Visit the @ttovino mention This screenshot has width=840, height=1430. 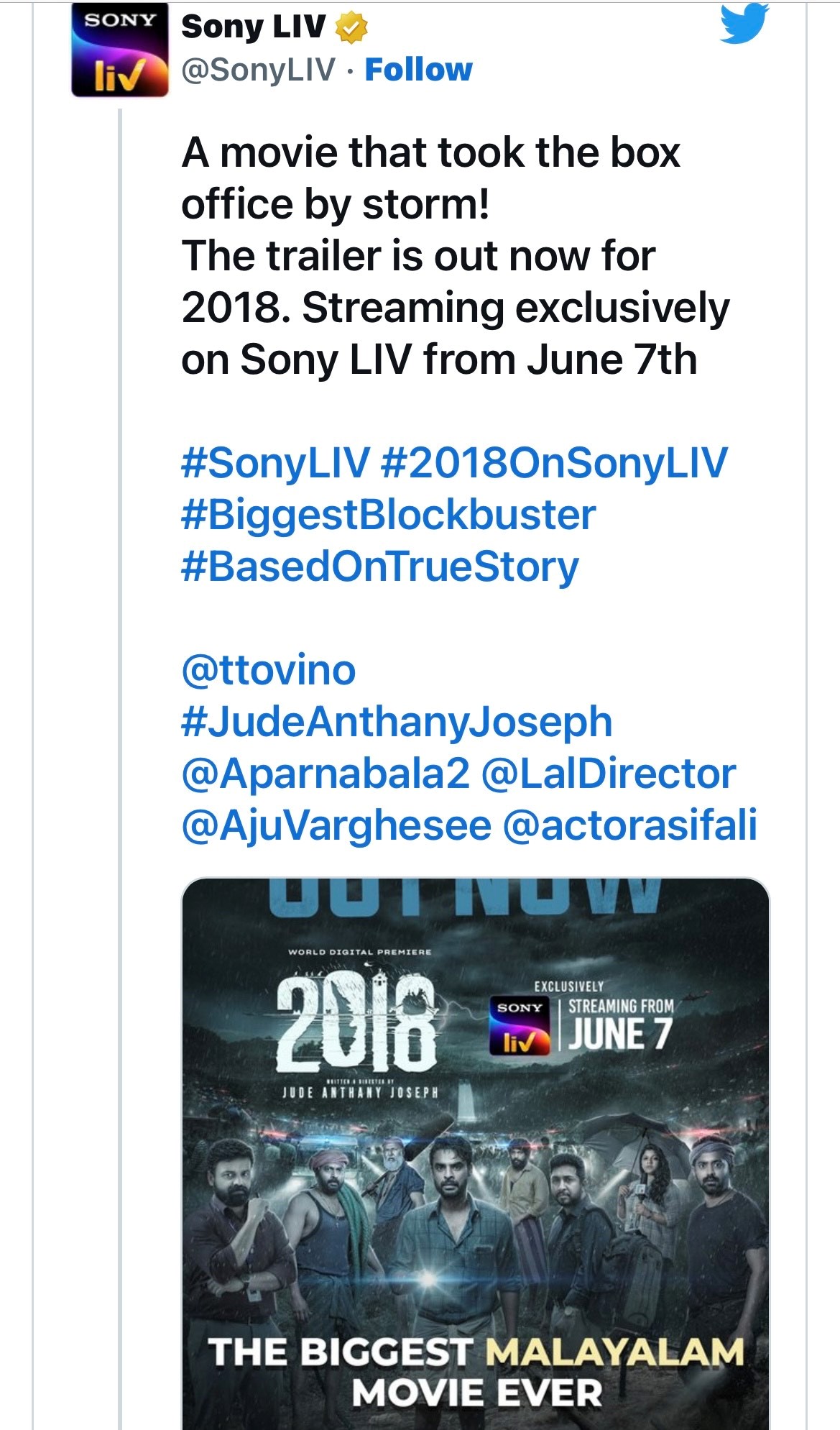point(269,670)
